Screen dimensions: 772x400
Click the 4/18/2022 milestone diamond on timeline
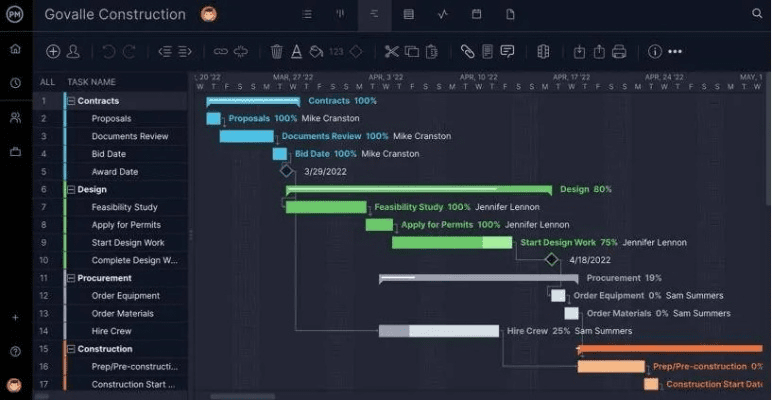[551, 260]
